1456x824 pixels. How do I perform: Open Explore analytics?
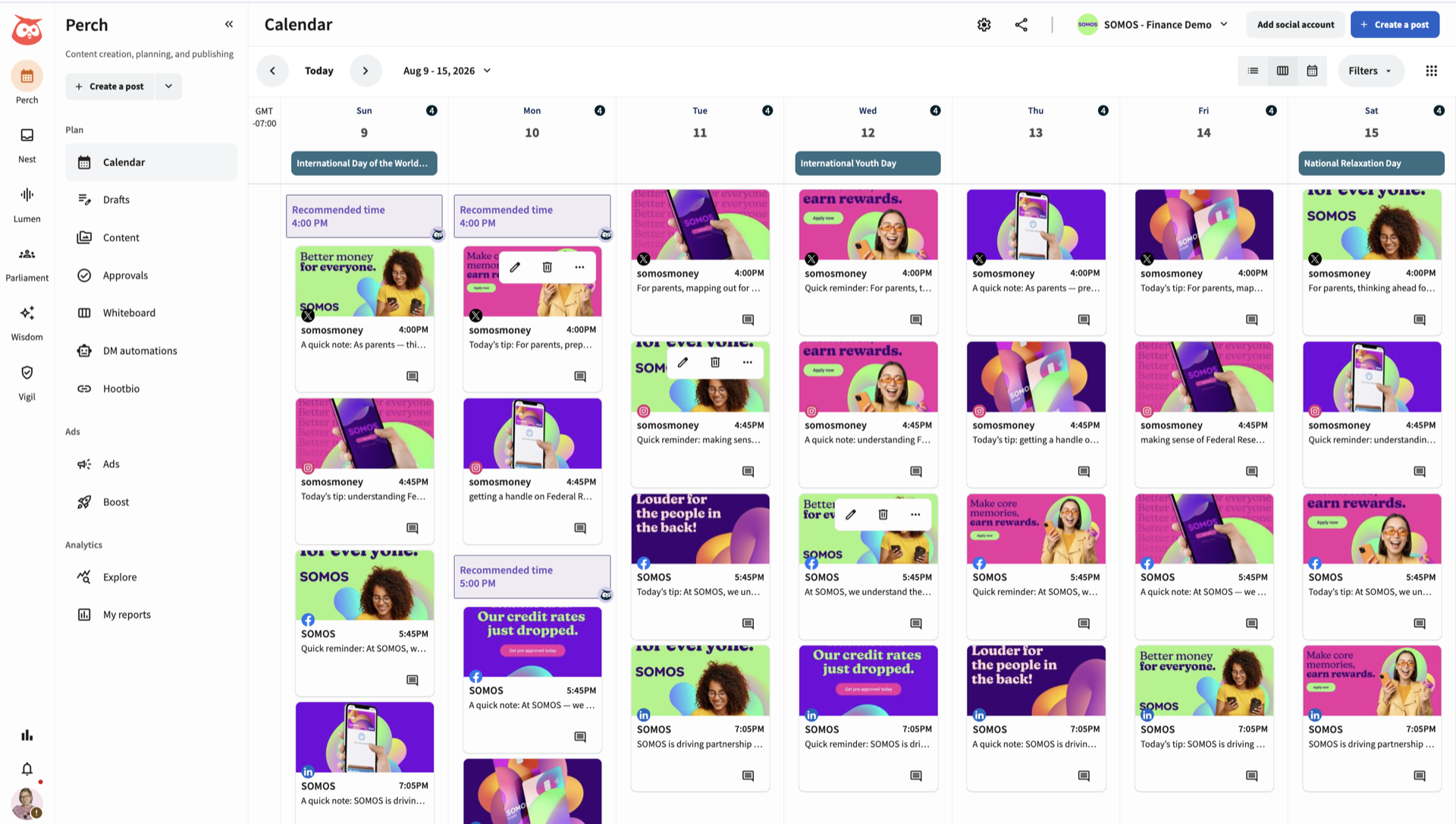coord(151,577)
